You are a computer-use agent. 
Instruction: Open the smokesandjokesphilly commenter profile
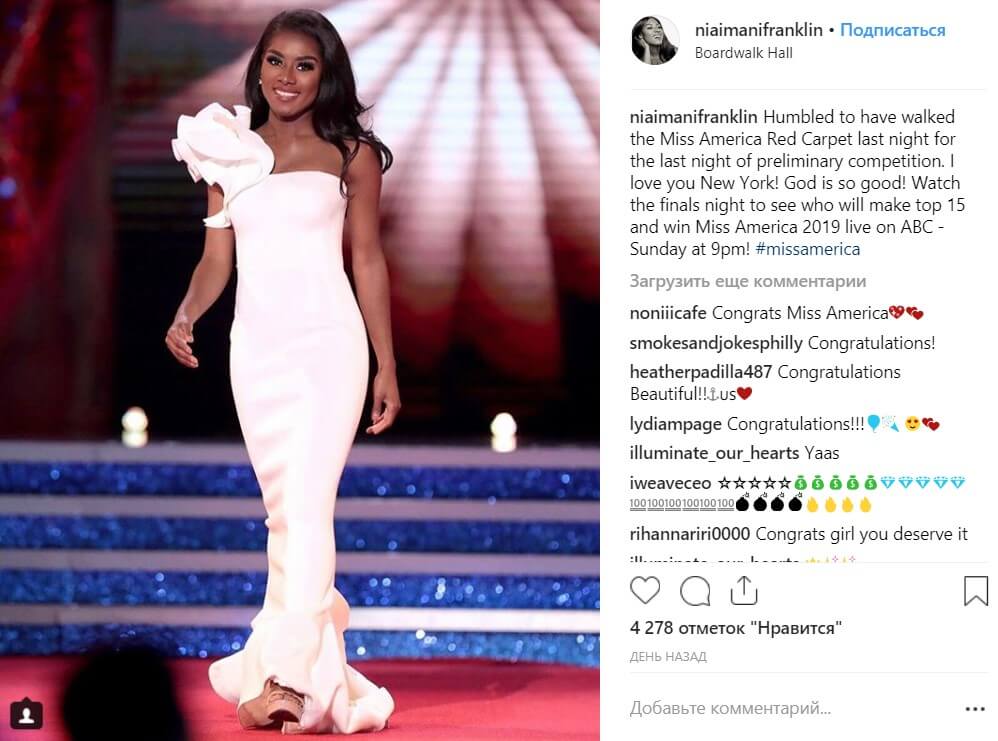(x=716, y=343)
